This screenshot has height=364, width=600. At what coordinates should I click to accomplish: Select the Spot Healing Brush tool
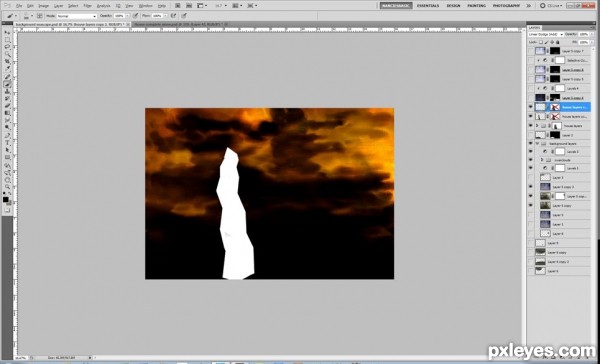click(x=7, y=77)
